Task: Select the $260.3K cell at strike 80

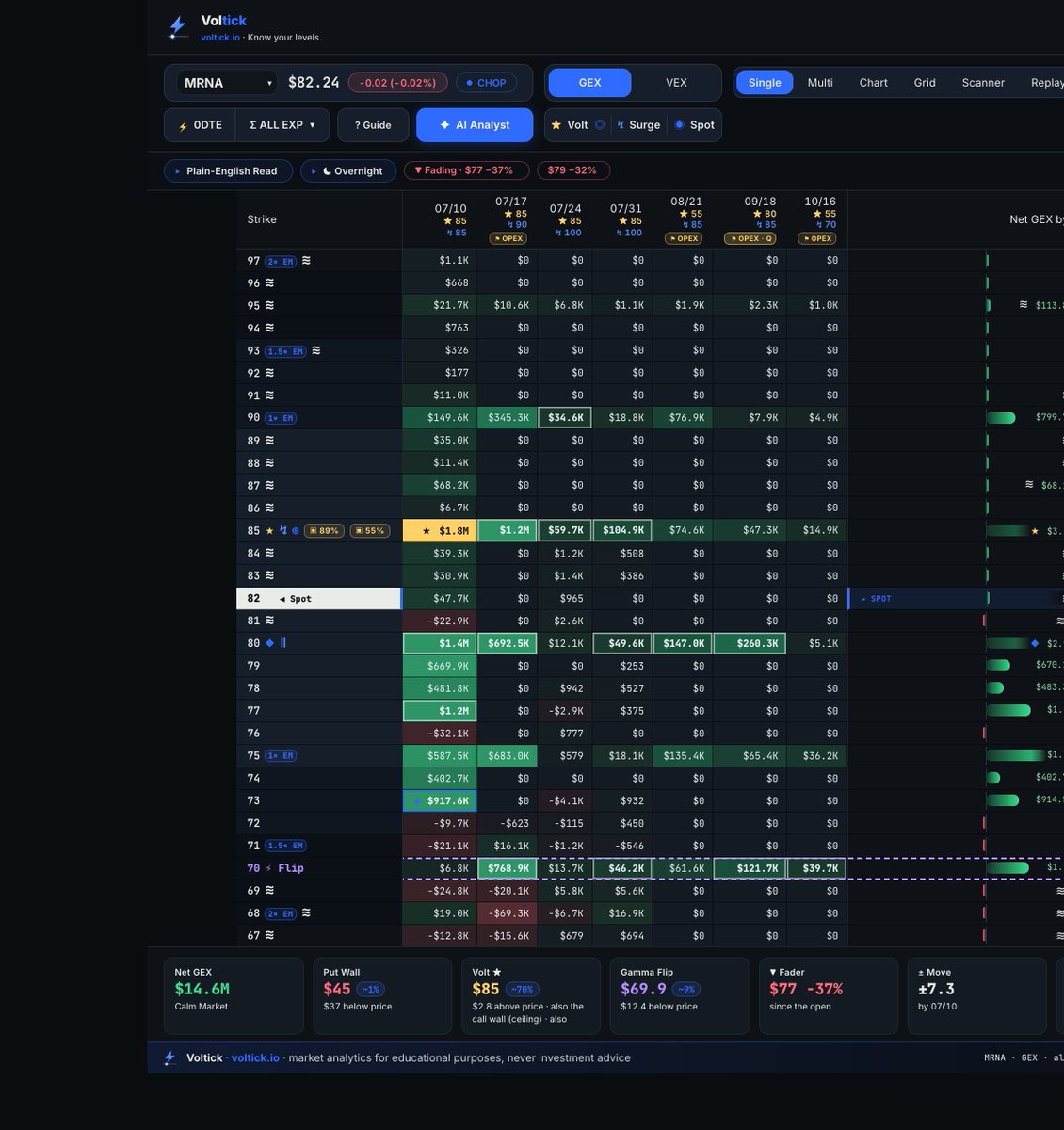Action: pos(750,643)
